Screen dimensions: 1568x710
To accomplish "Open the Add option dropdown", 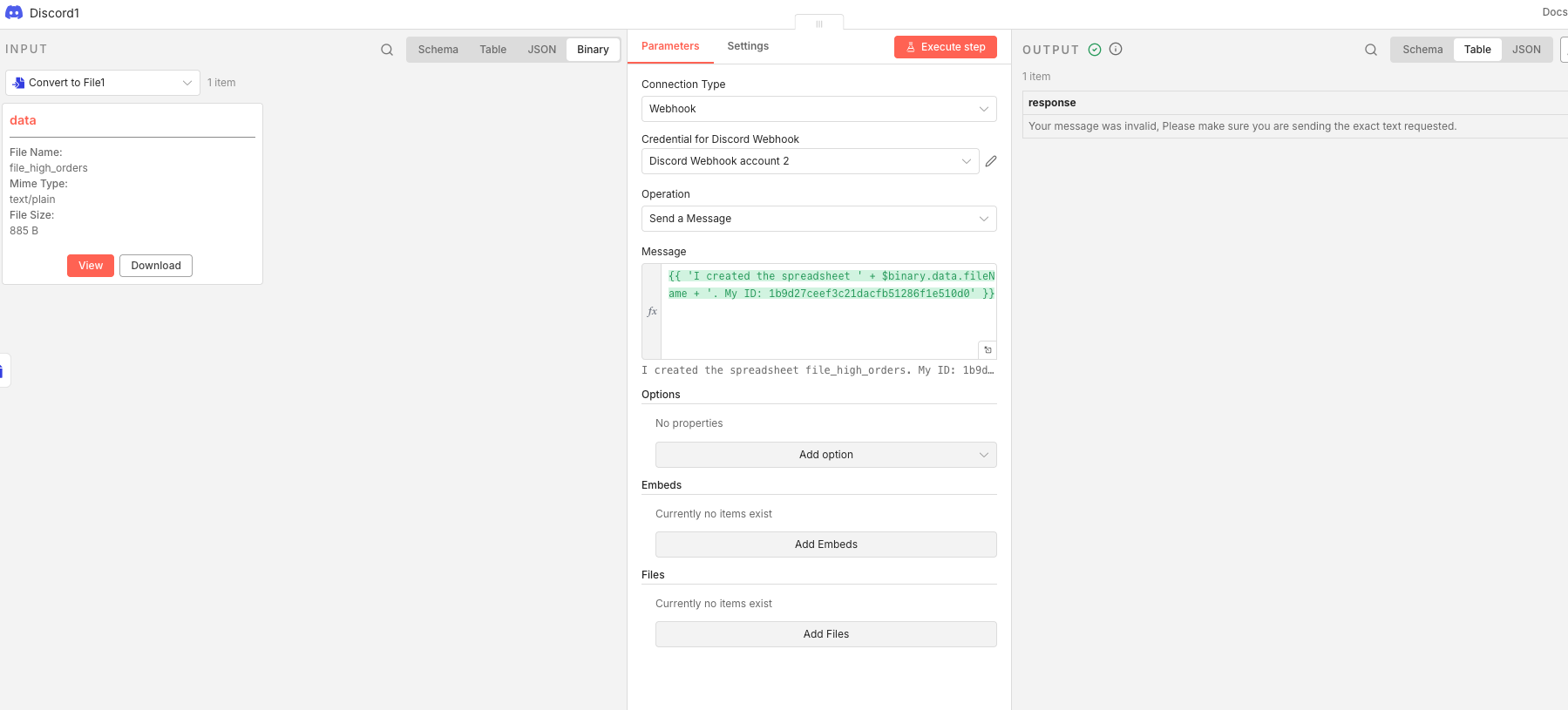I will pyautogui.click(x=825, y=455).
